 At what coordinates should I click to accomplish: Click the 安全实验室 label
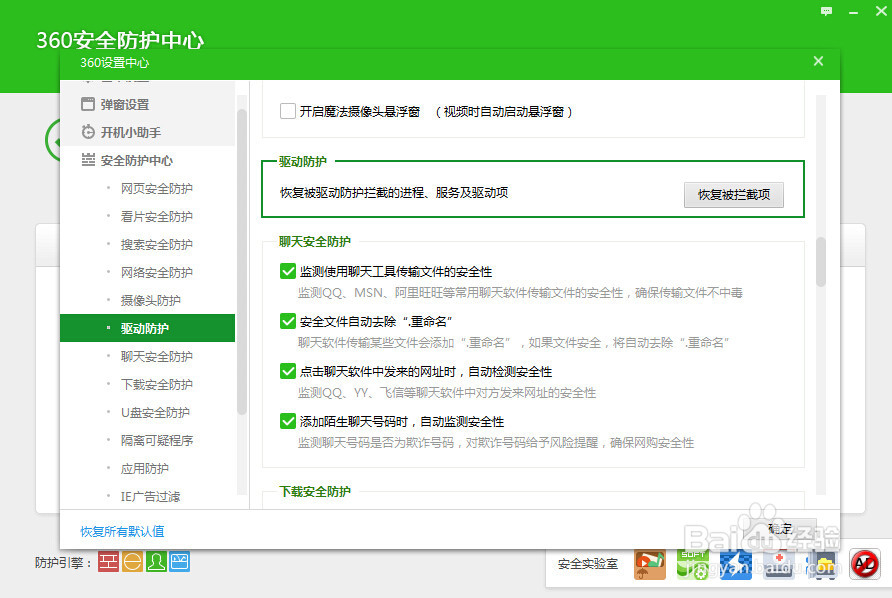(588, 564)
